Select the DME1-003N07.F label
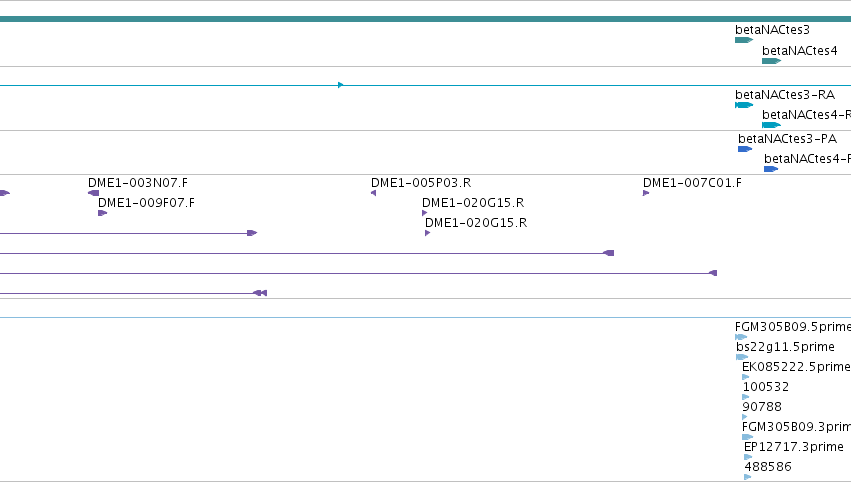The image size is (851, 482). coord(138,183)
